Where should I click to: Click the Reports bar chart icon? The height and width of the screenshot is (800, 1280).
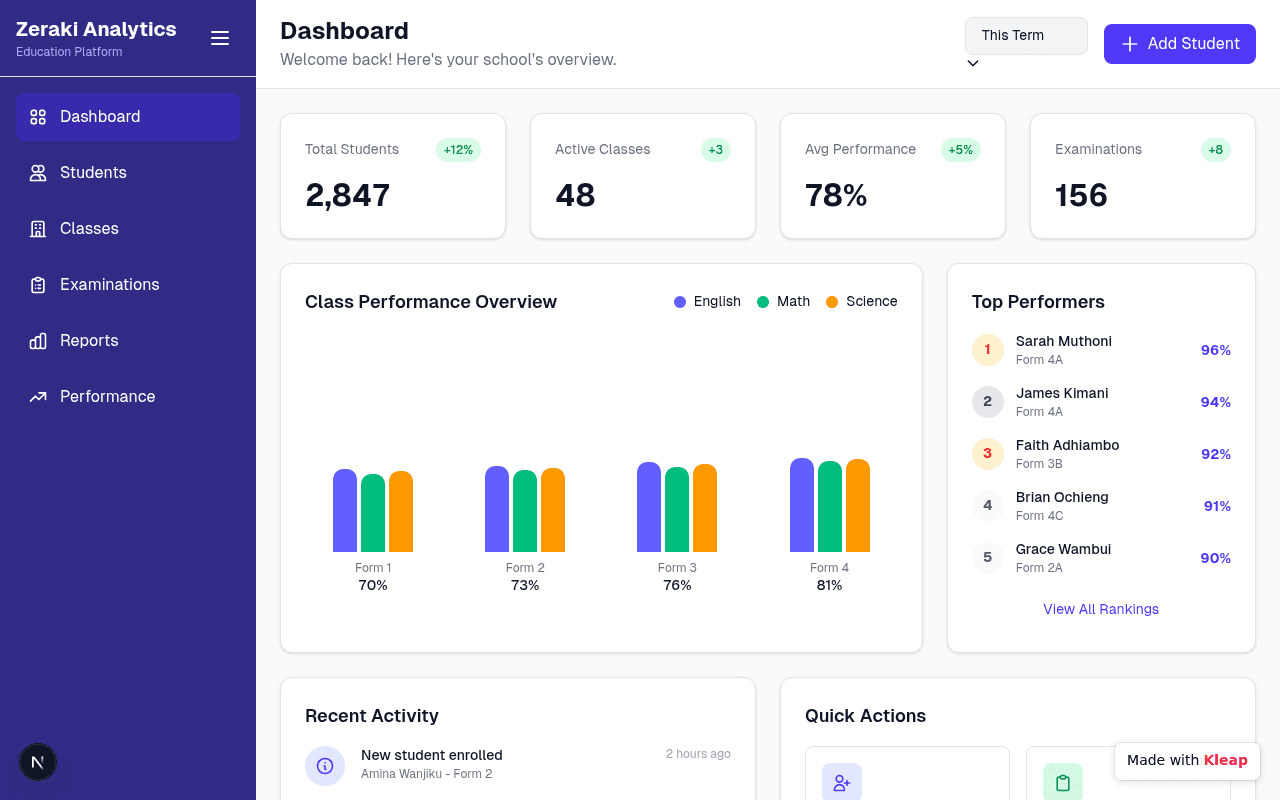click(38, 341)
